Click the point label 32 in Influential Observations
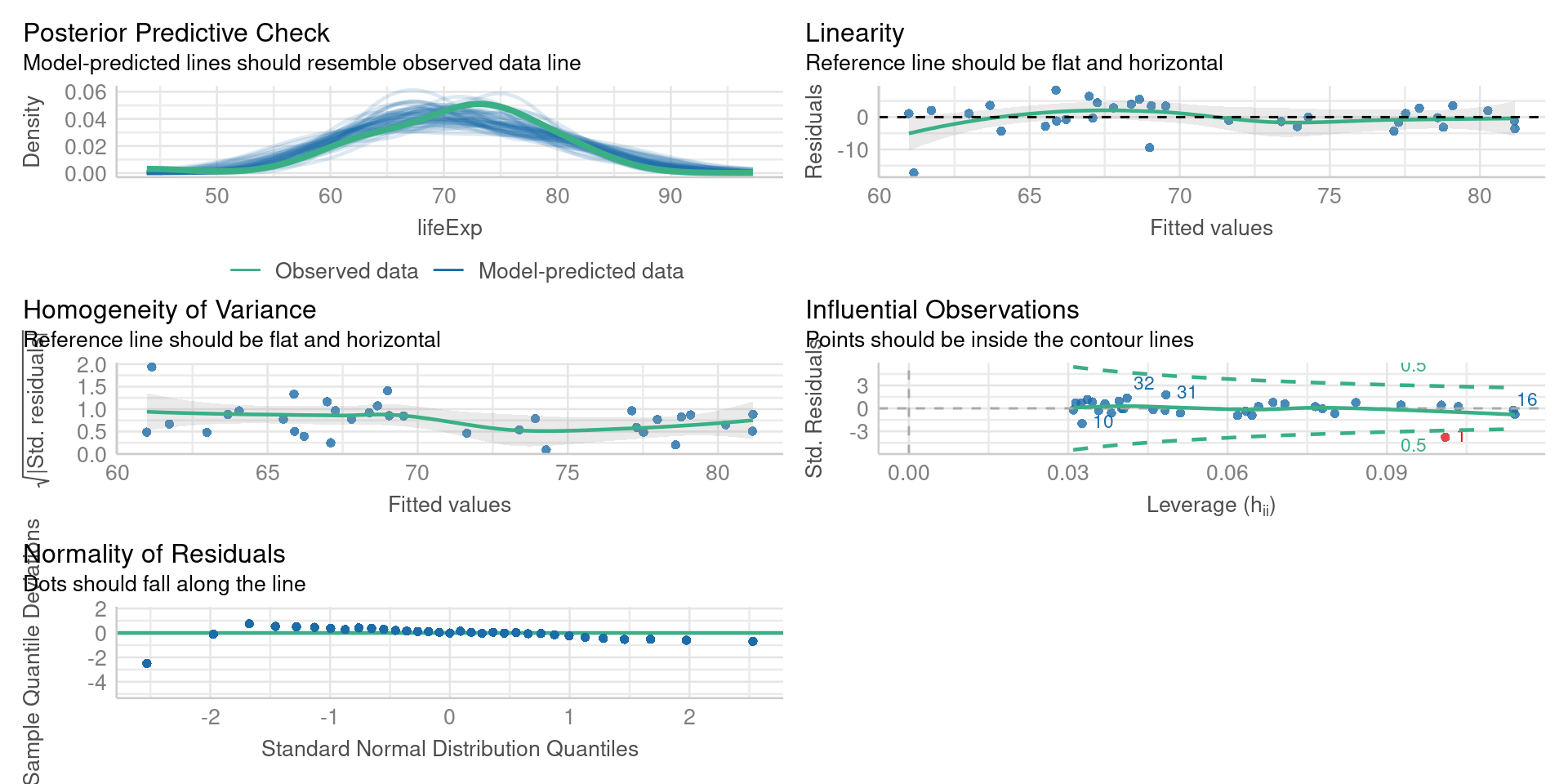The image size is (1568, 784). pos(1143,383)
